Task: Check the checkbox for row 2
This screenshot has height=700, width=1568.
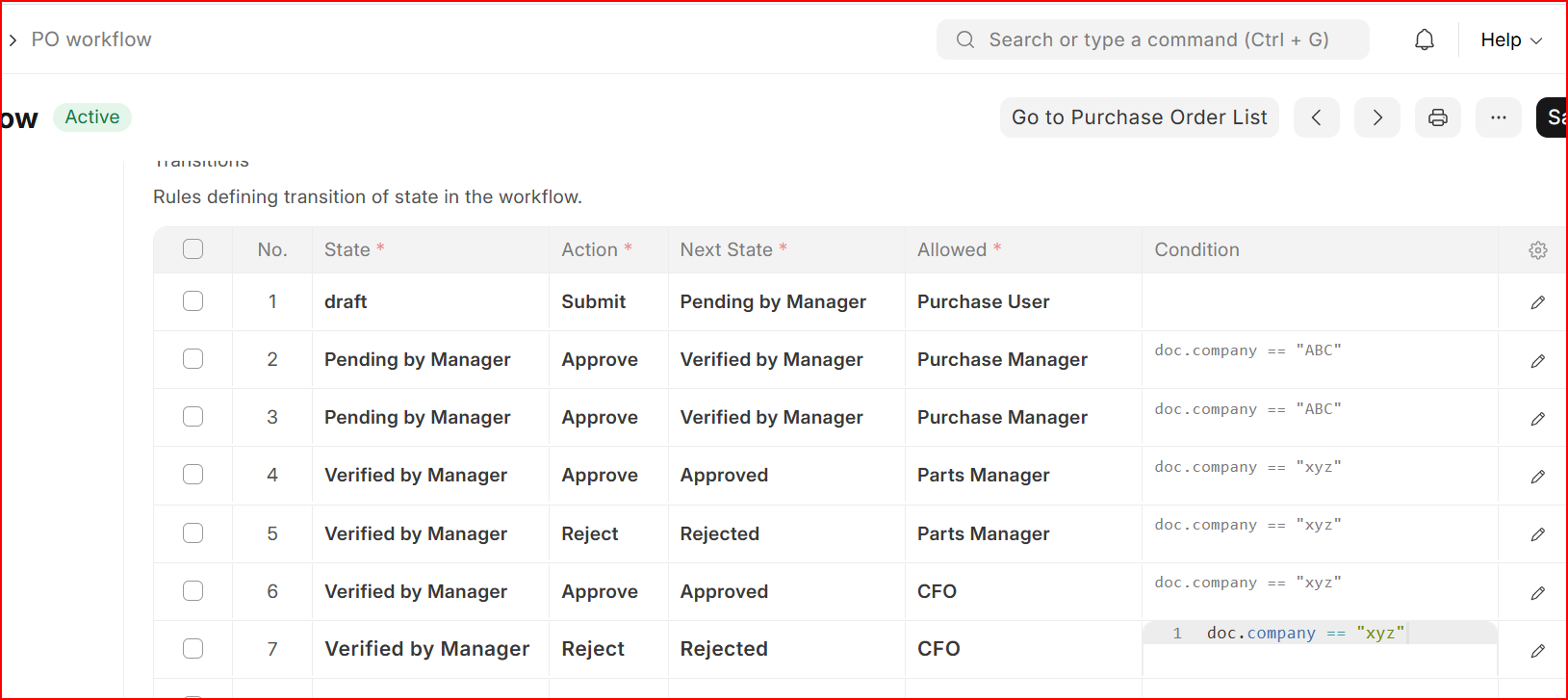Action: 193,359
